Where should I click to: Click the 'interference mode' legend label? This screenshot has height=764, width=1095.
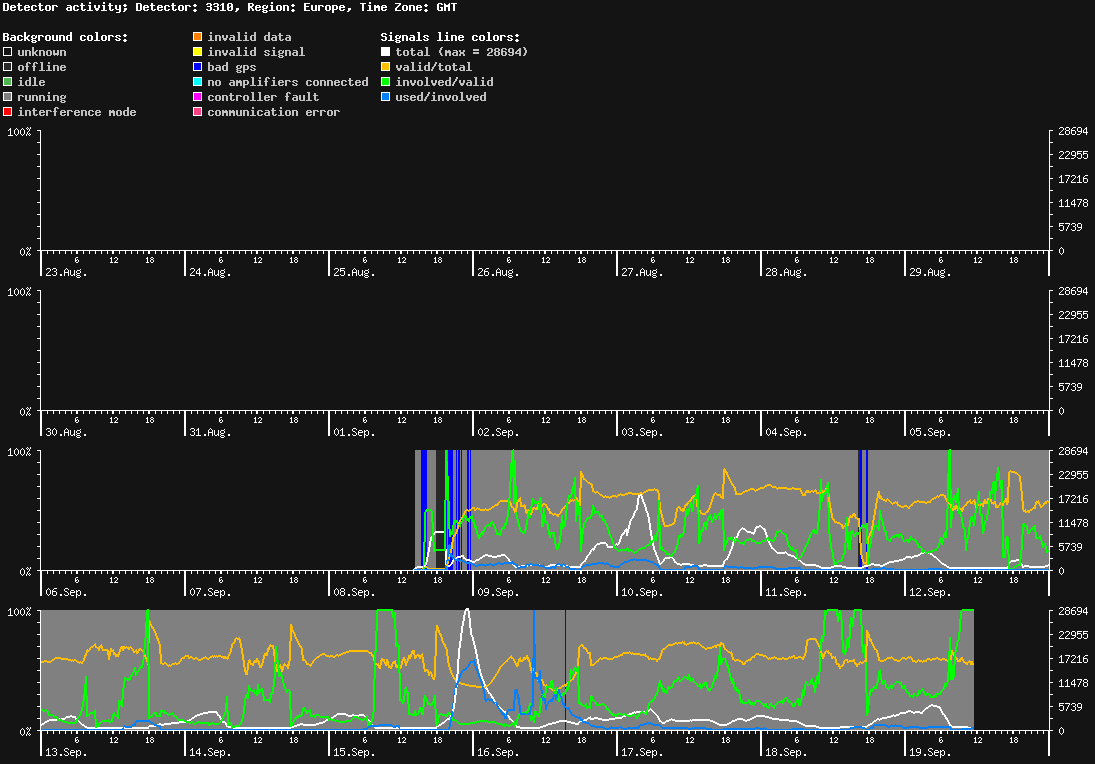77,112
